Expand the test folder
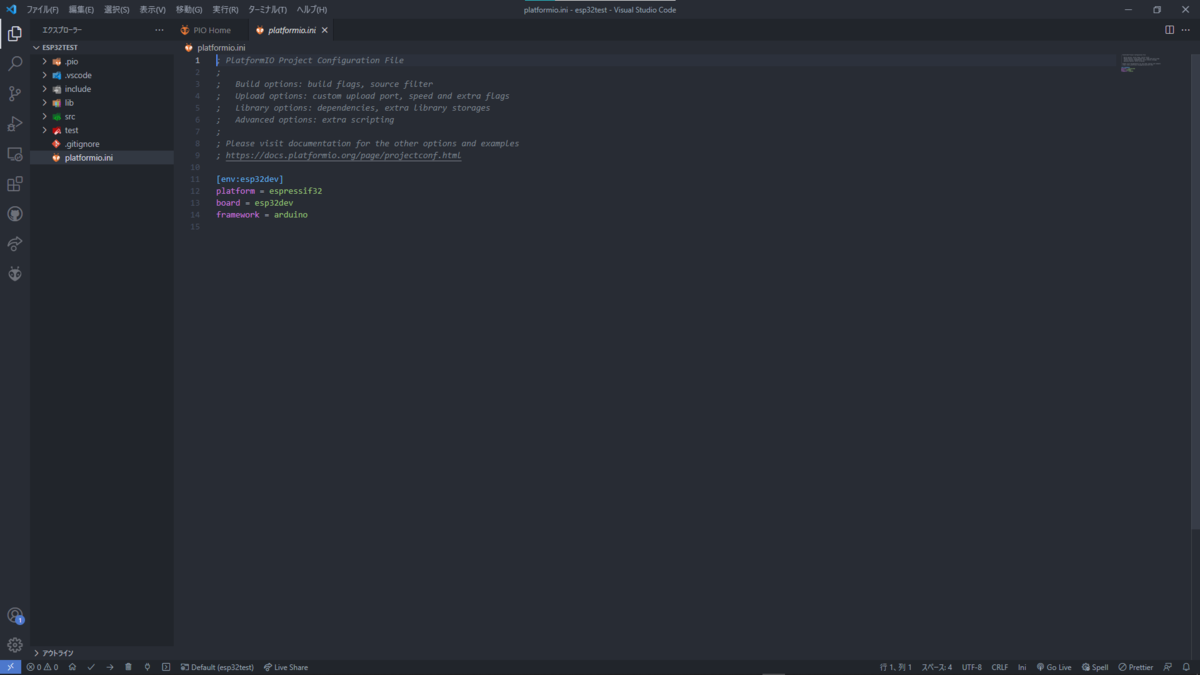The height and width of the screenshot is (675, 1200). point(44,130)
